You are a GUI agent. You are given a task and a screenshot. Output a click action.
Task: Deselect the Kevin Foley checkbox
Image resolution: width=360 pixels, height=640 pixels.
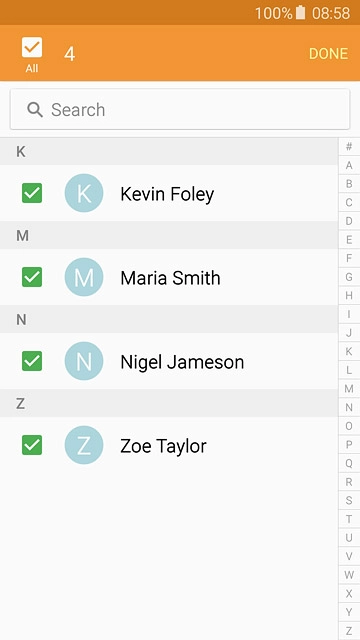coord(32,193)
